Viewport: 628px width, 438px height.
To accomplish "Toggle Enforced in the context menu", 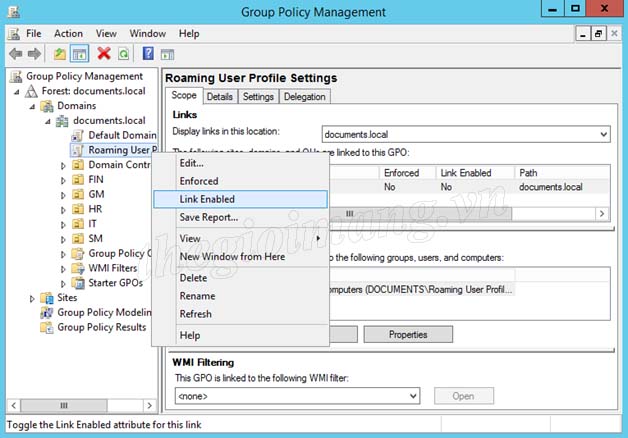I will 240,181.
